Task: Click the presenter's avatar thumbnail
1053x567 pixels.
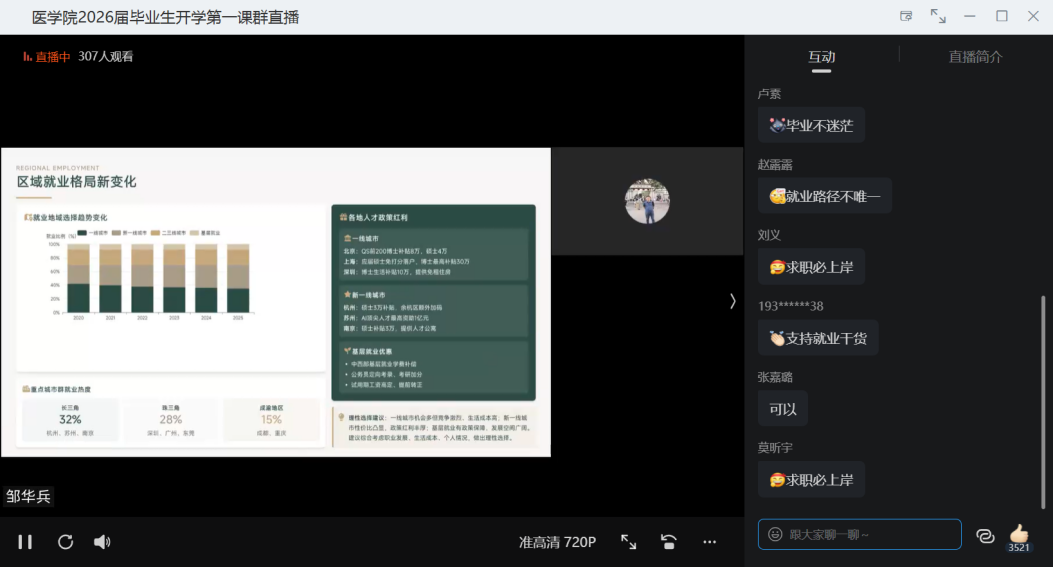Action: [x=647, y=201]
